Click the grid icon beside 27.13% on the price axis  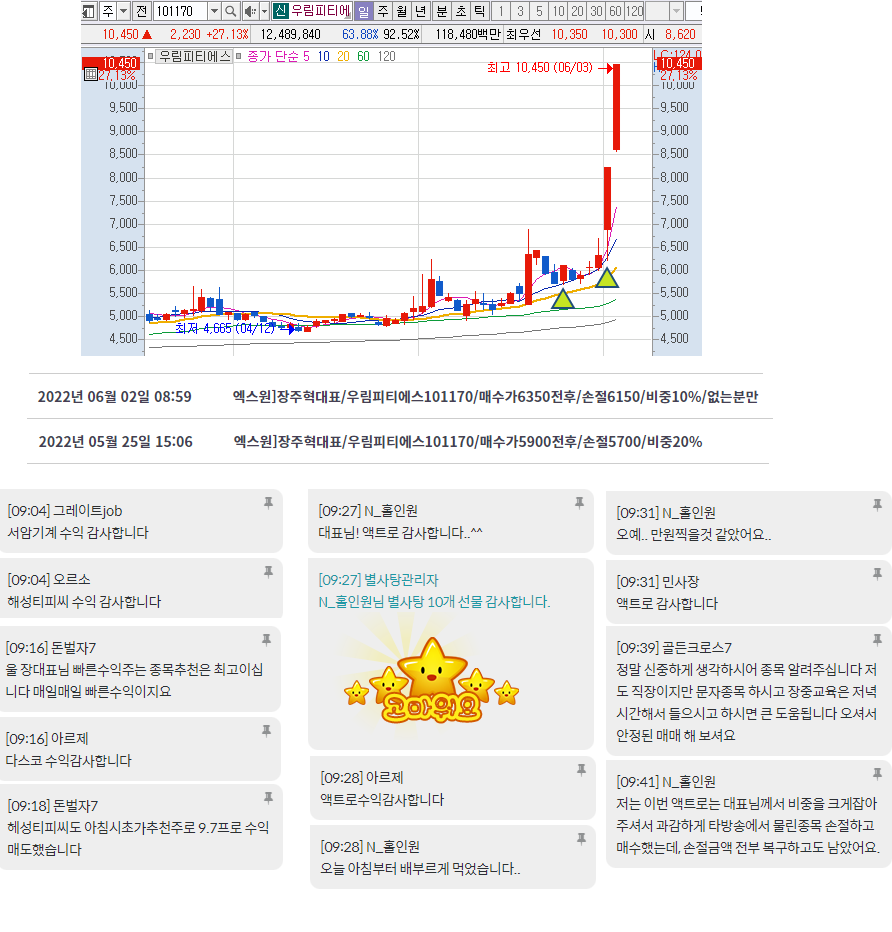click(90, 74)
